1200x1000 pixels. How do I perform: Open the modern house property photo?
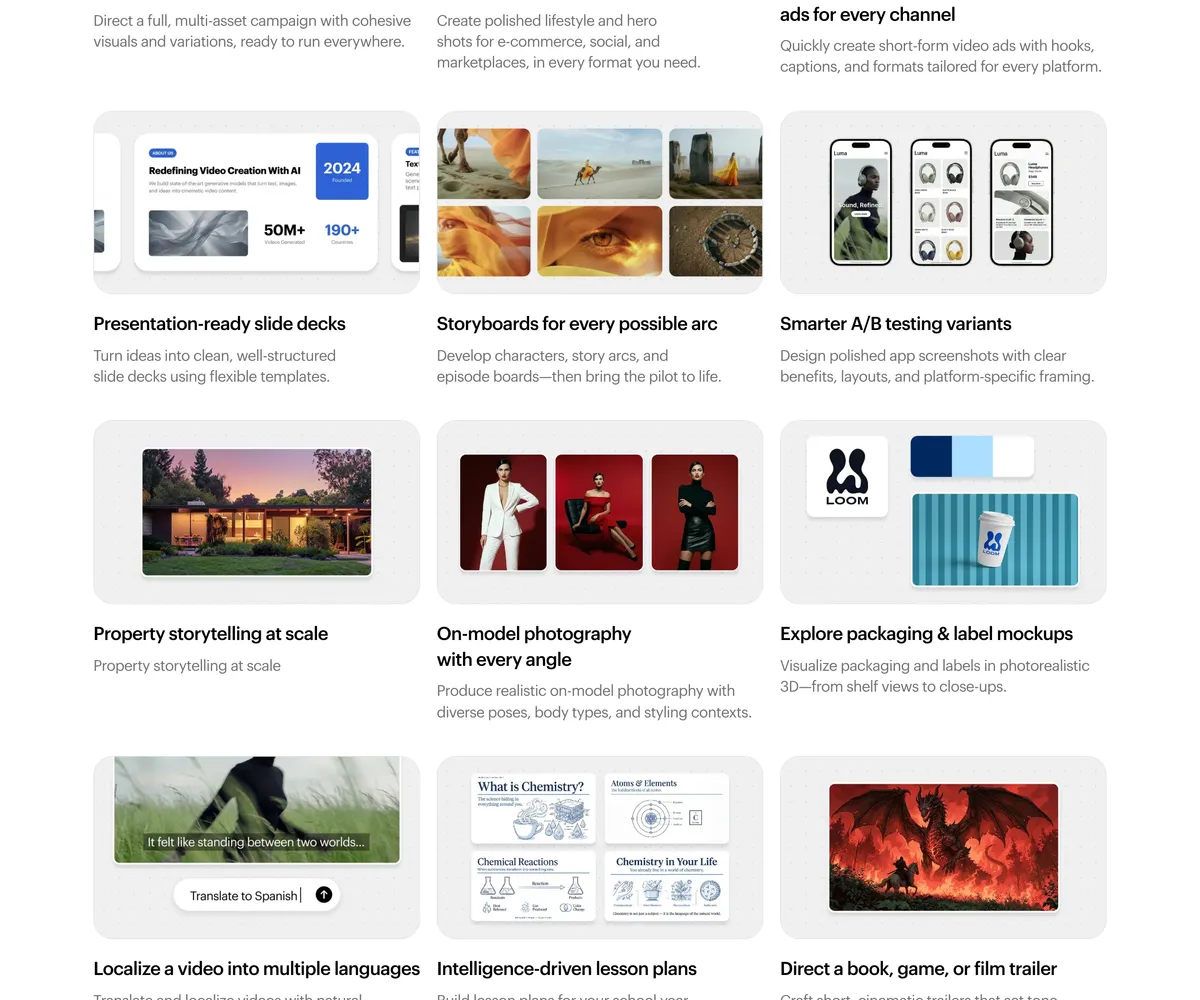257,512
